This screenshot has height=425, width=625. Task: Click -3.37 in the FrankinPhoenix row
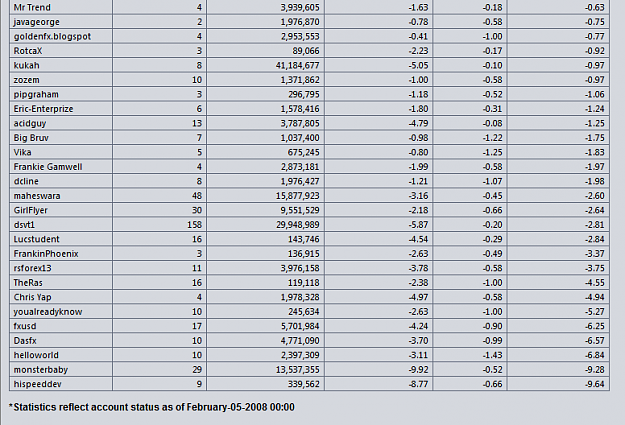click(x=595, y=254)
